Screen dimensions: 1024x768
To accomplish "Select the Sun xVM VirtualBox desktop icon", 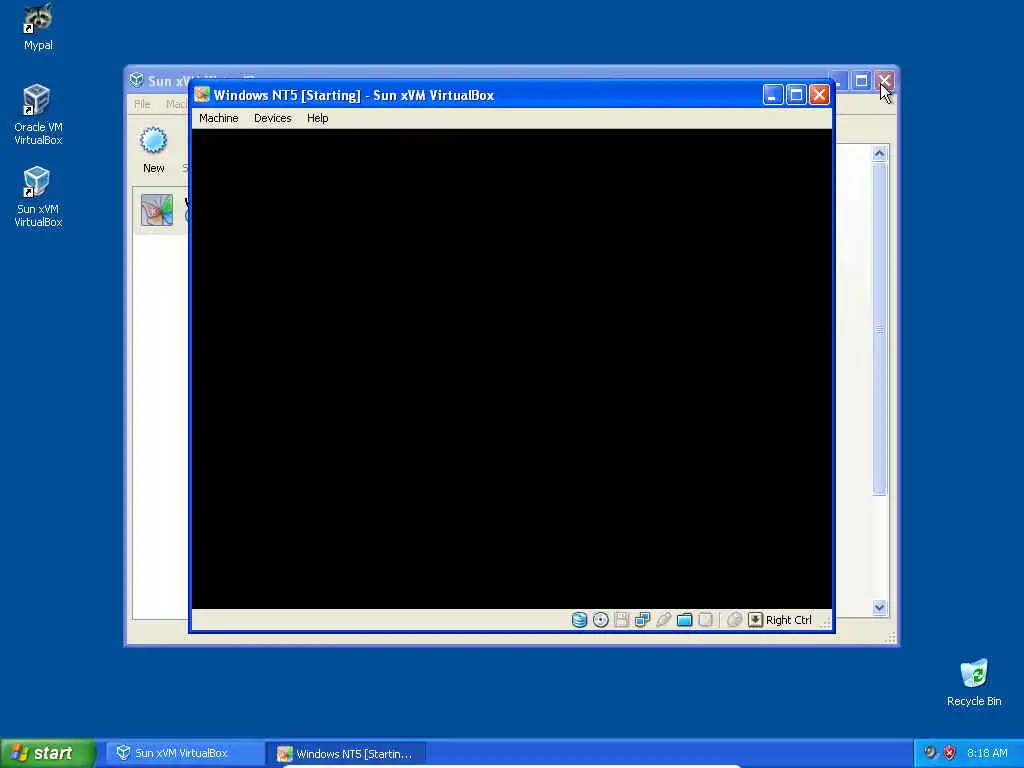I will point(38,197).
